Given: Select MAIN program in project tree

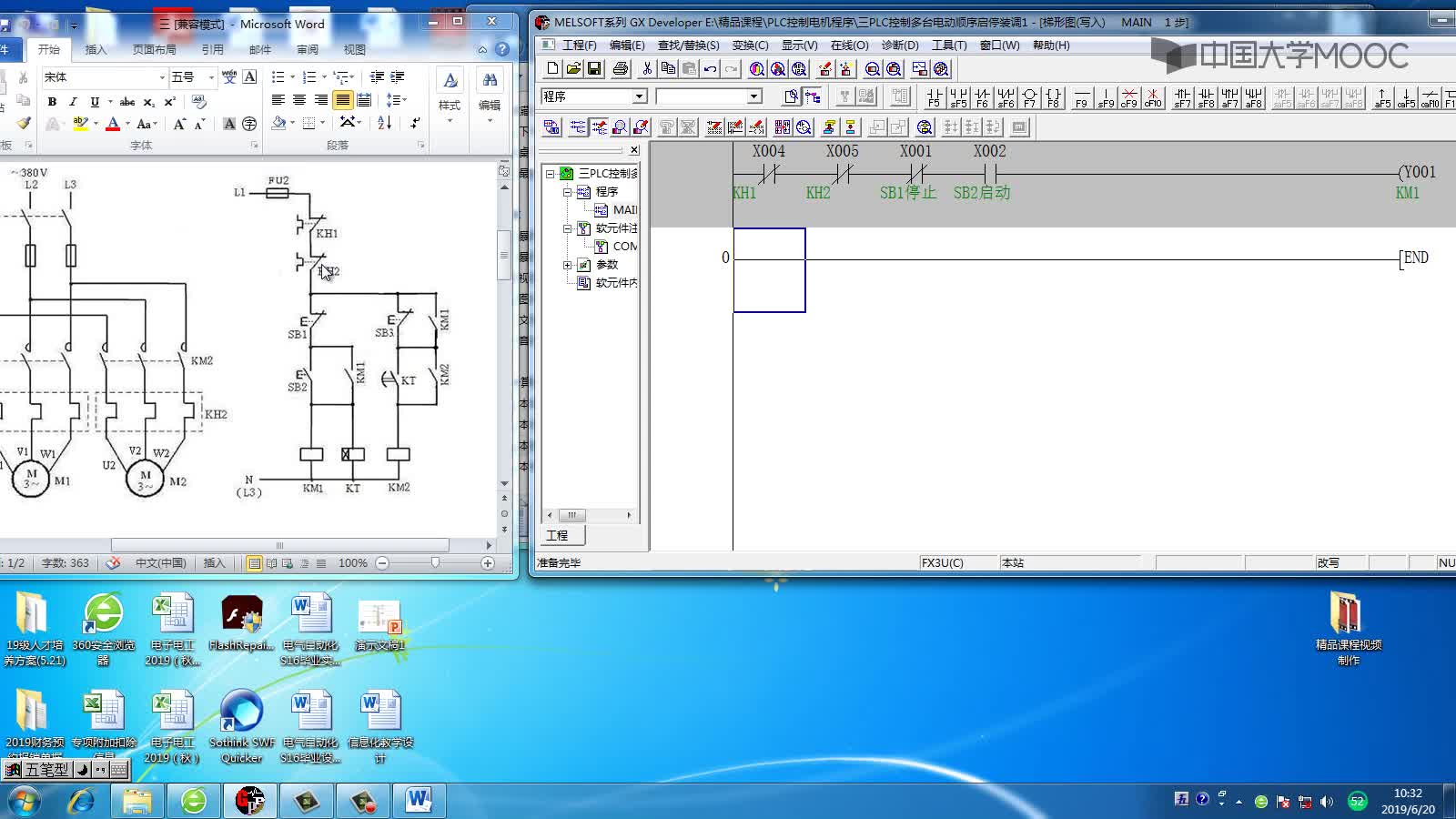Looking at the screenshot, I should [x=617, y=210].
